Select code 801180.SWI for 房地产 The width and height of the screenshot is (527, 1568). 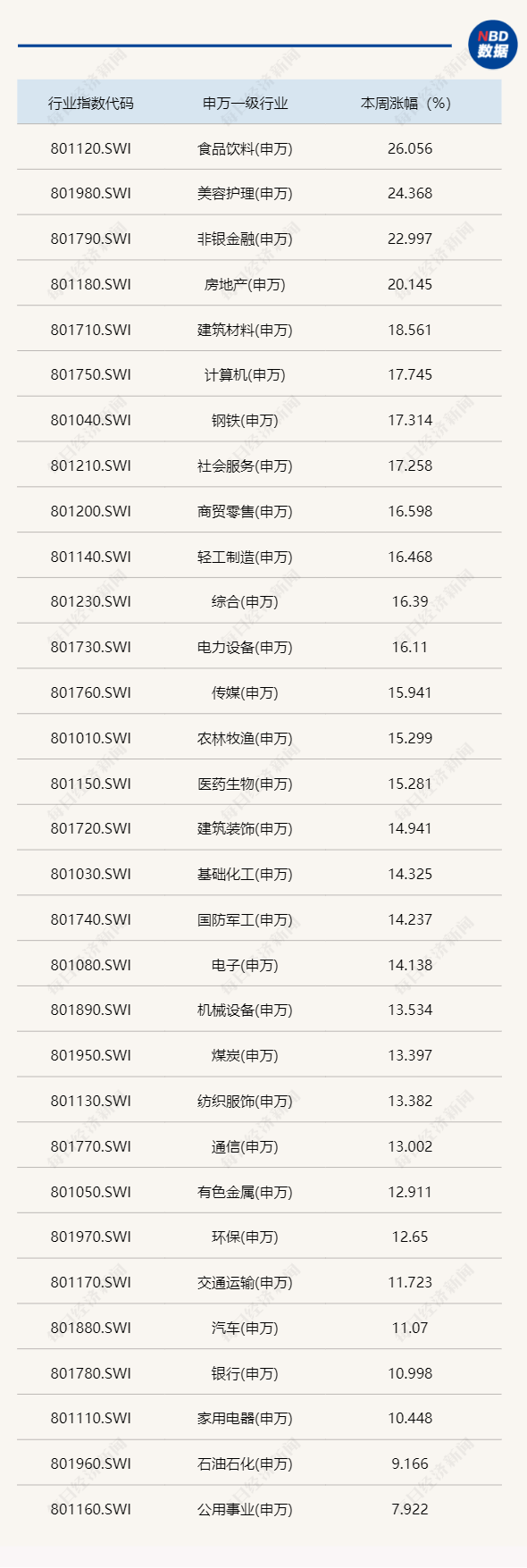(x=91, y=285)
